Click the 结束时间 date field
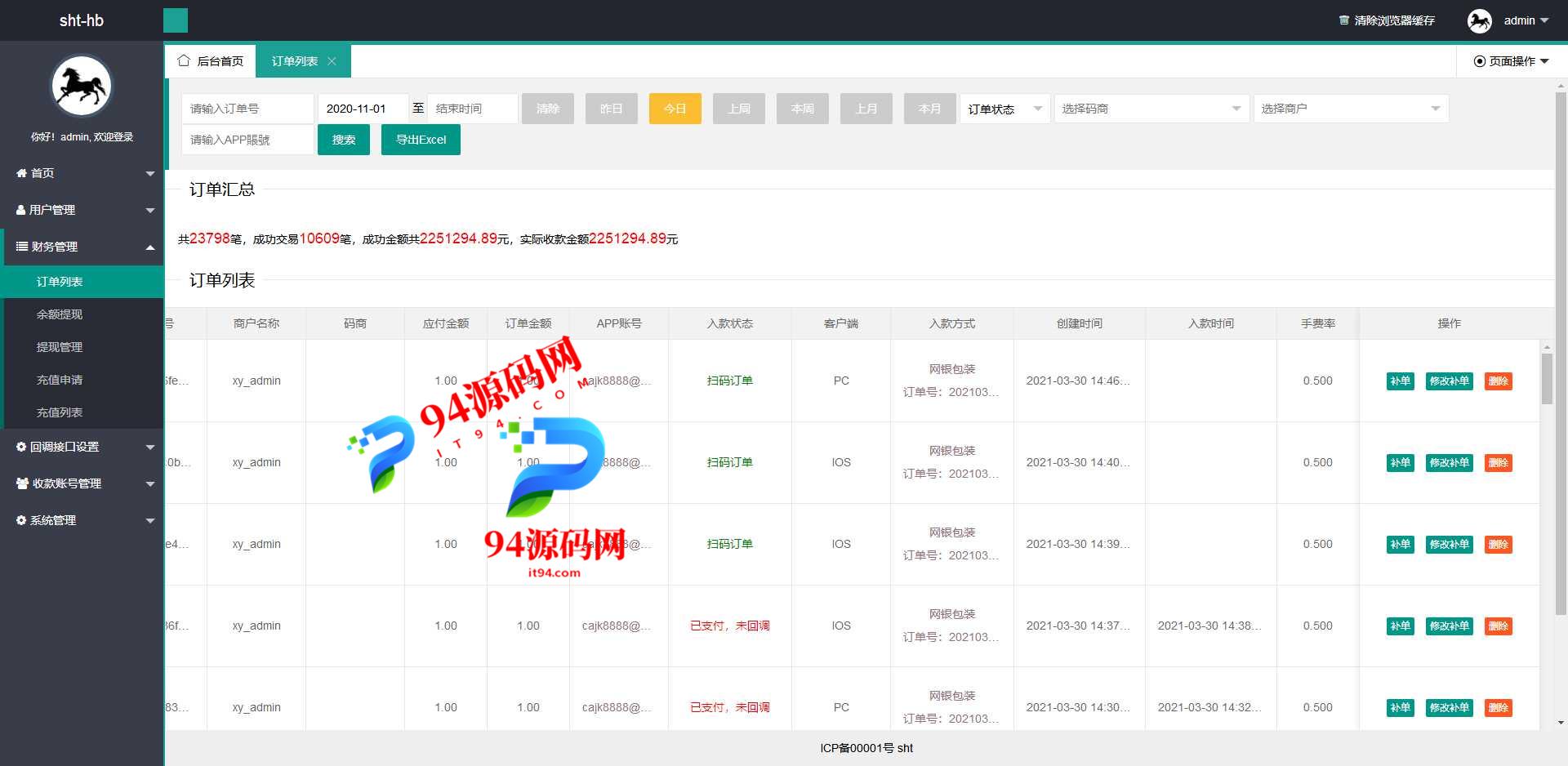Viewport: 1568px width, 766px height. tap(473, 109)
